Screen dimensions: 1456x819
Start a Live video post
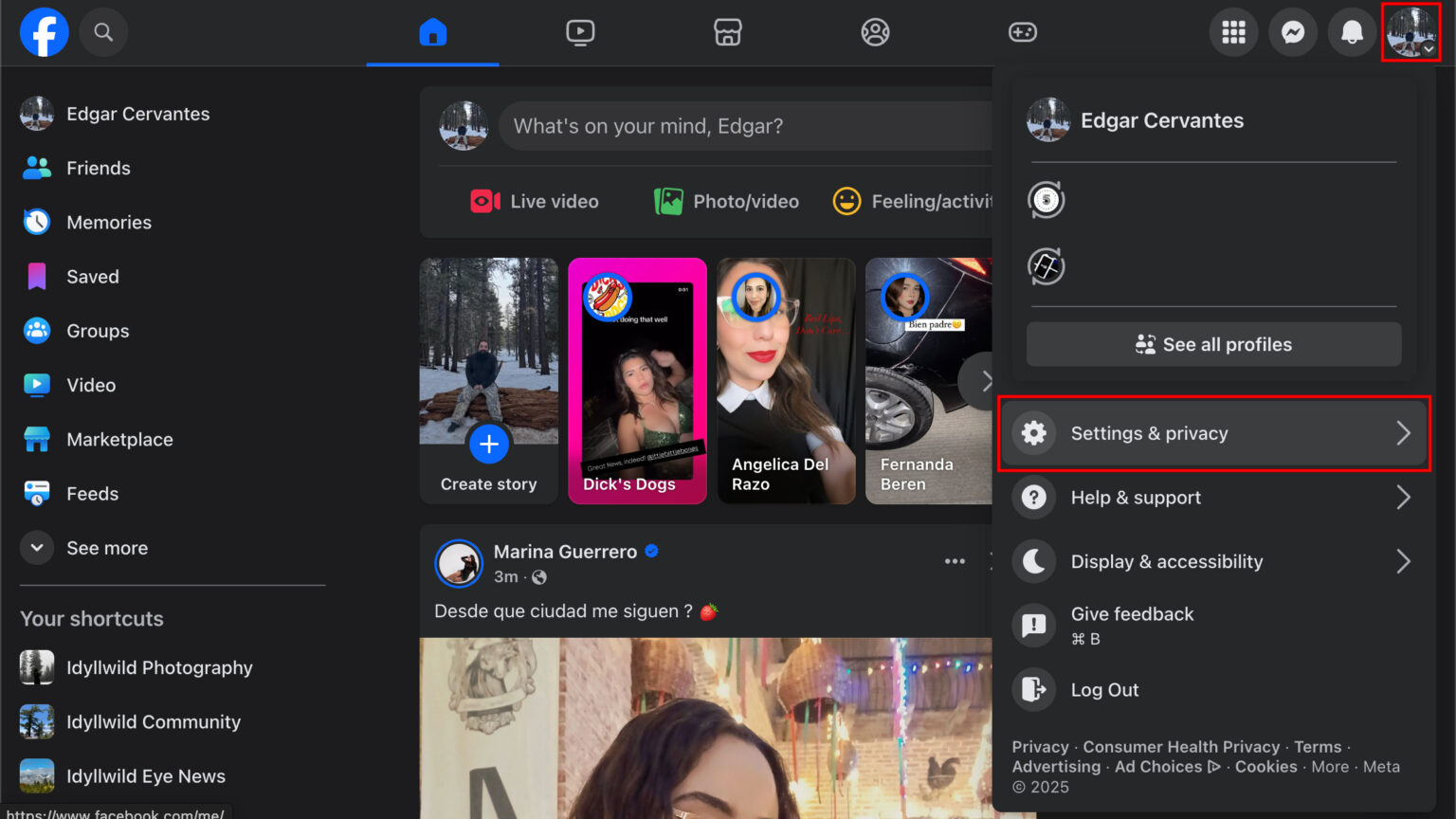pos(534,201)
